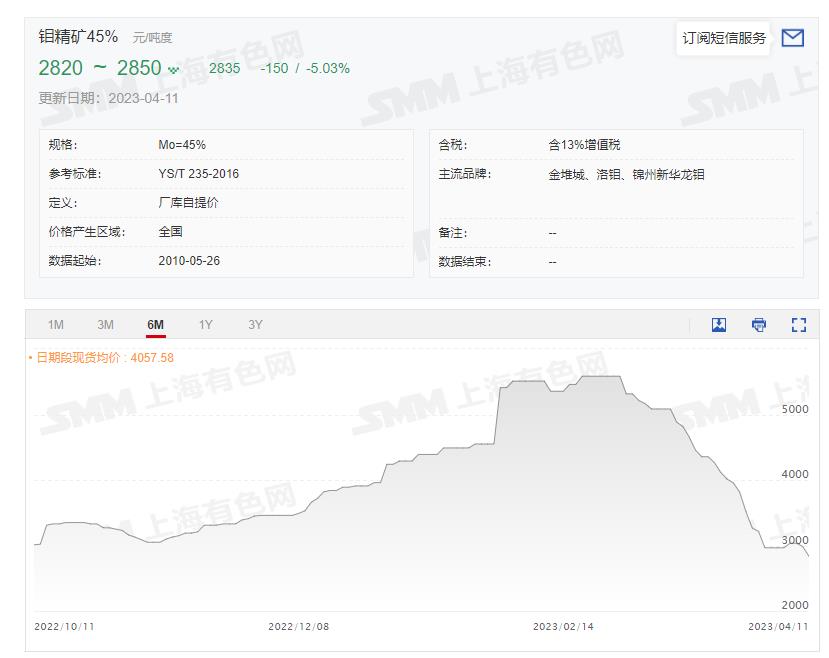The height and width of the screenshot is (658, 829).
Task: Click the save-as-image icon above the chart
Action: pyautogui.click(x=717, y=325)
